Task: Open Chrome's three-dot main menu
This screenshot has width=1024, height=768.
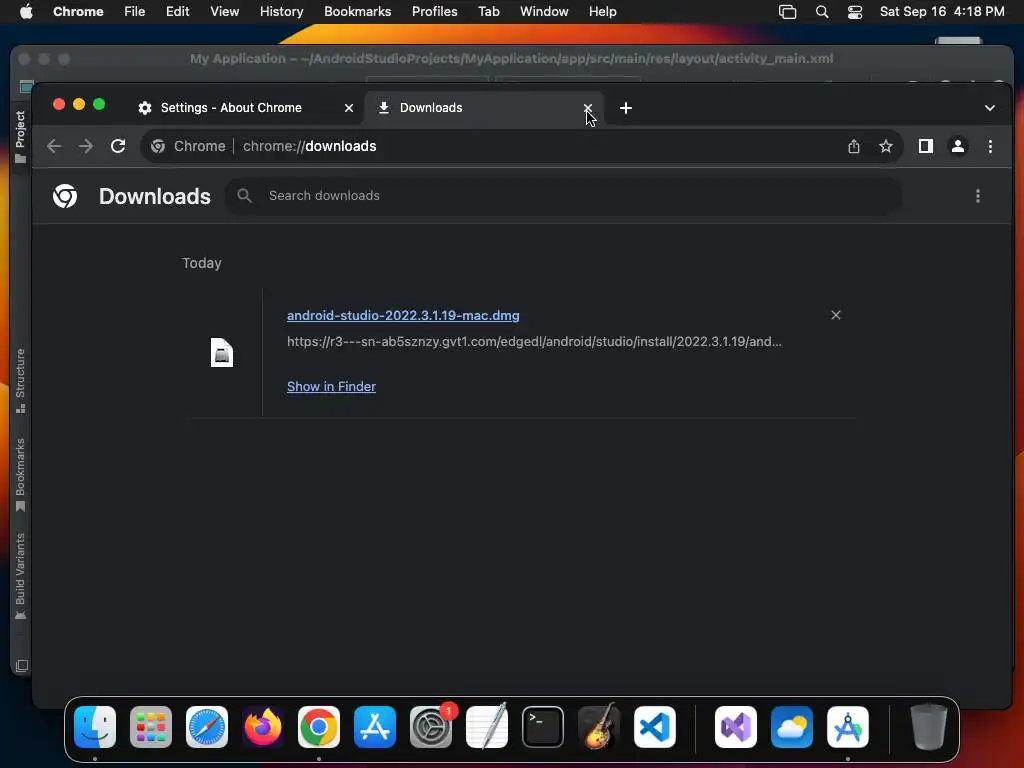Action: (x=990, y=146)
